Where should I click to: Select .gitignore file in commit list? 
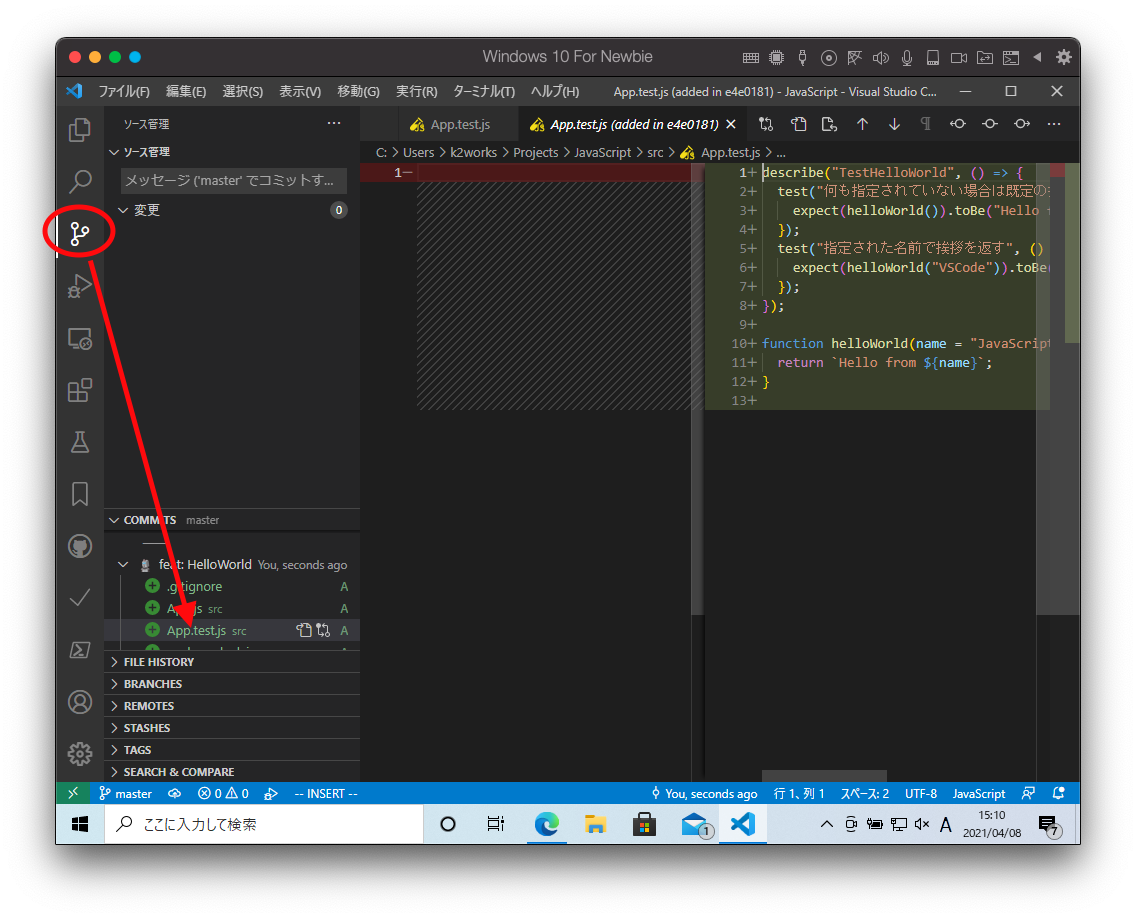pyautogui.click(x=194, y=587)
